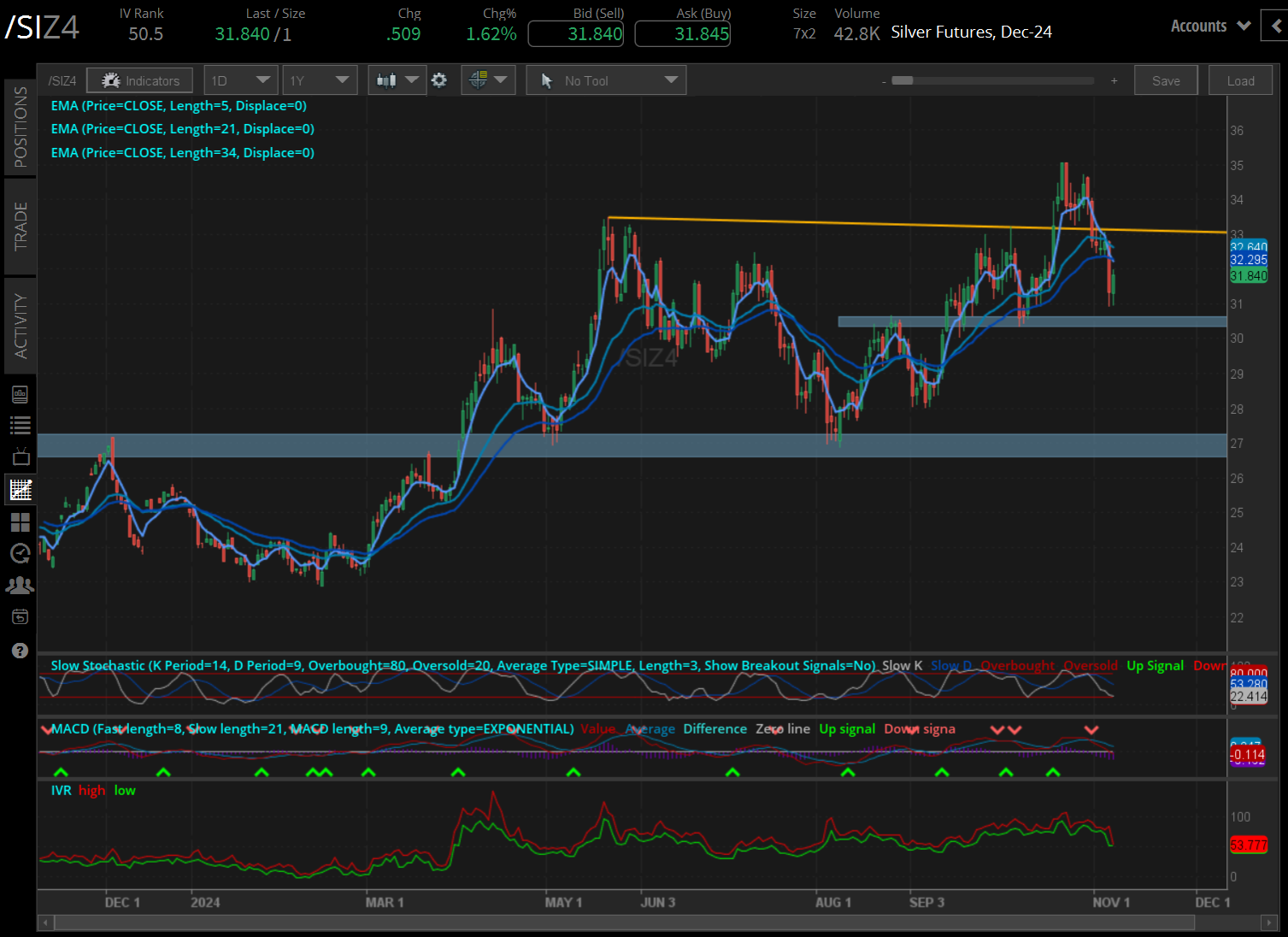Image resolution: width=1288 pixels, height=937 pixels.
Task: Click the Indicators button
Action: click(x=140, y=80)
